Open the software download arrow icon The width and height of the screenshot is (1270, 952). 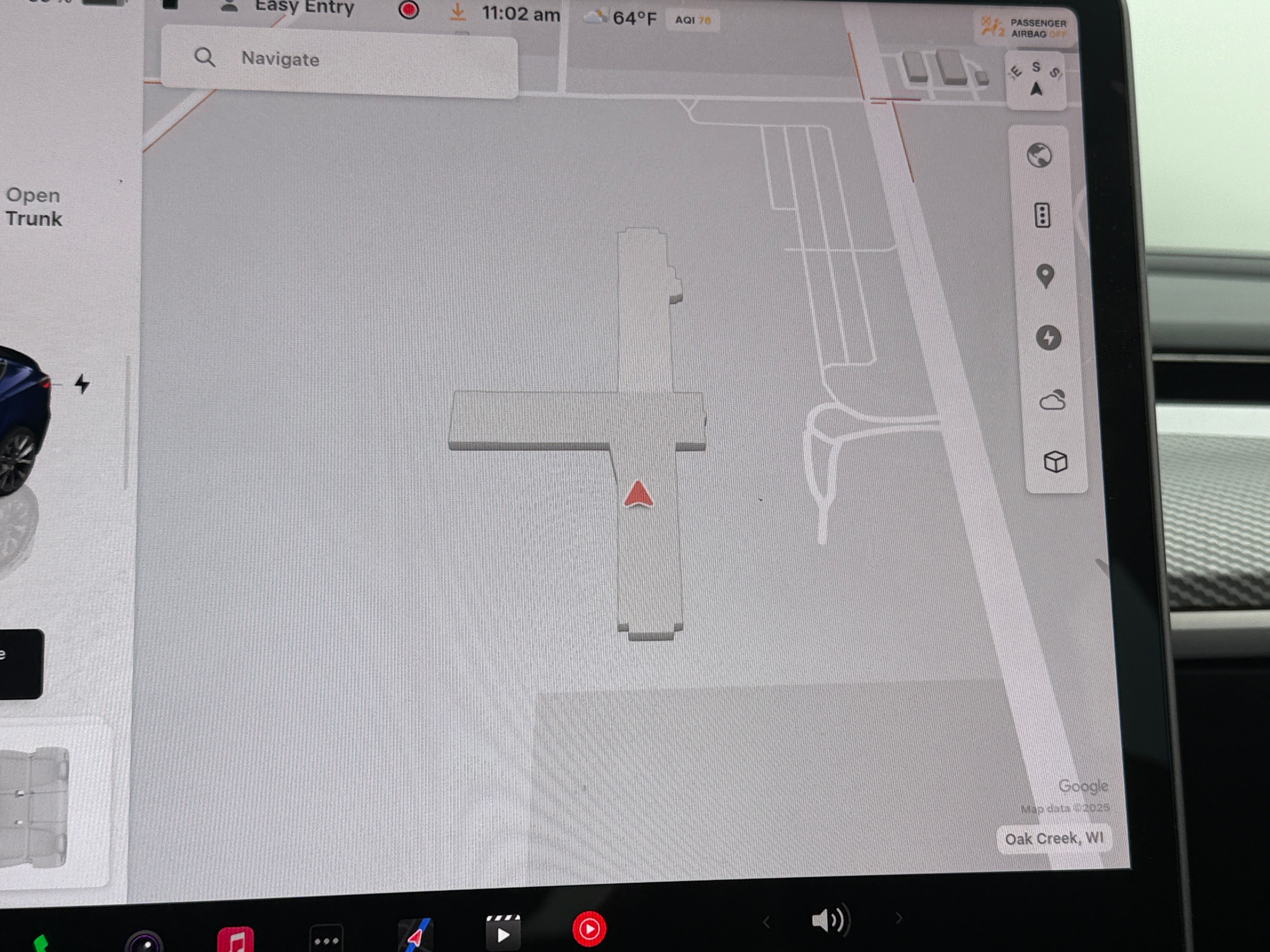458,11
